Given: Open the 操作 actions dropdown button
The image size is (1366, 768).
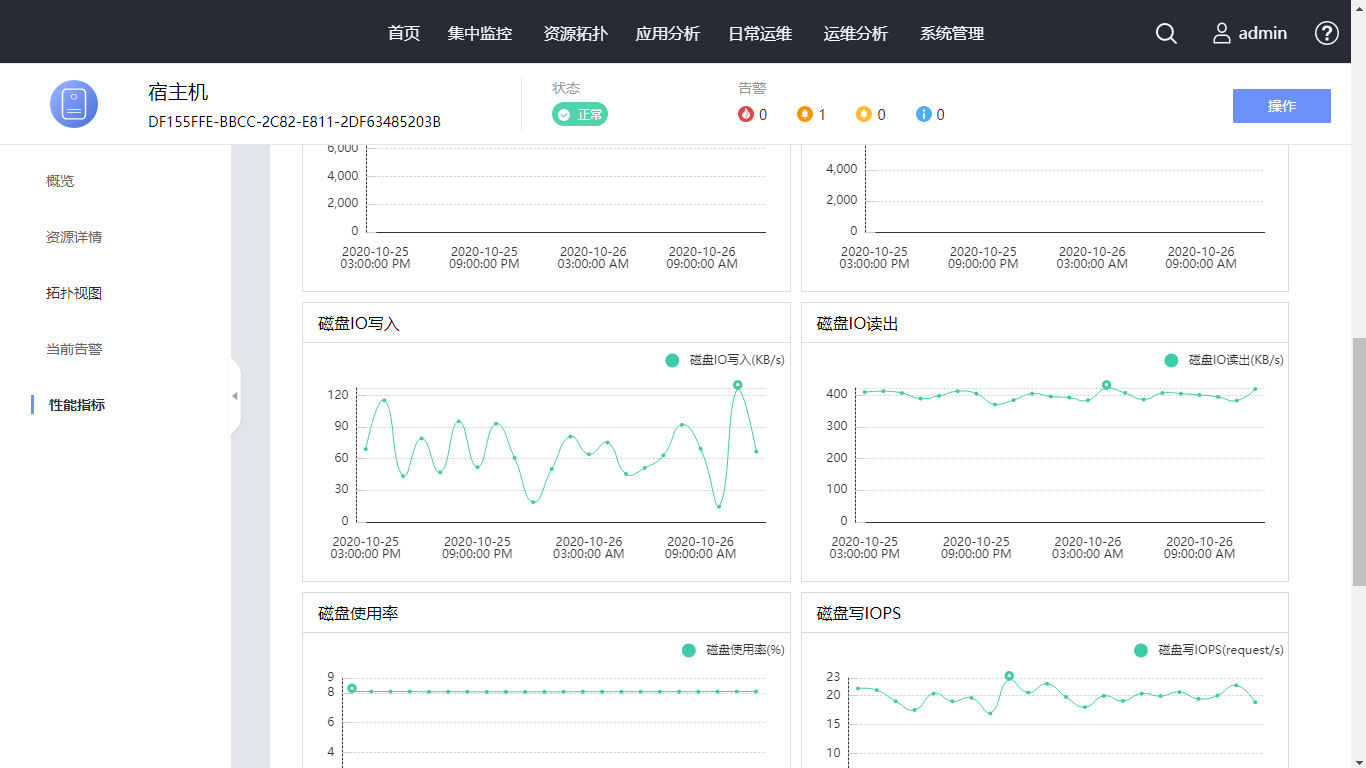Looking at the screenshot, I should (x=1281, y=106).
